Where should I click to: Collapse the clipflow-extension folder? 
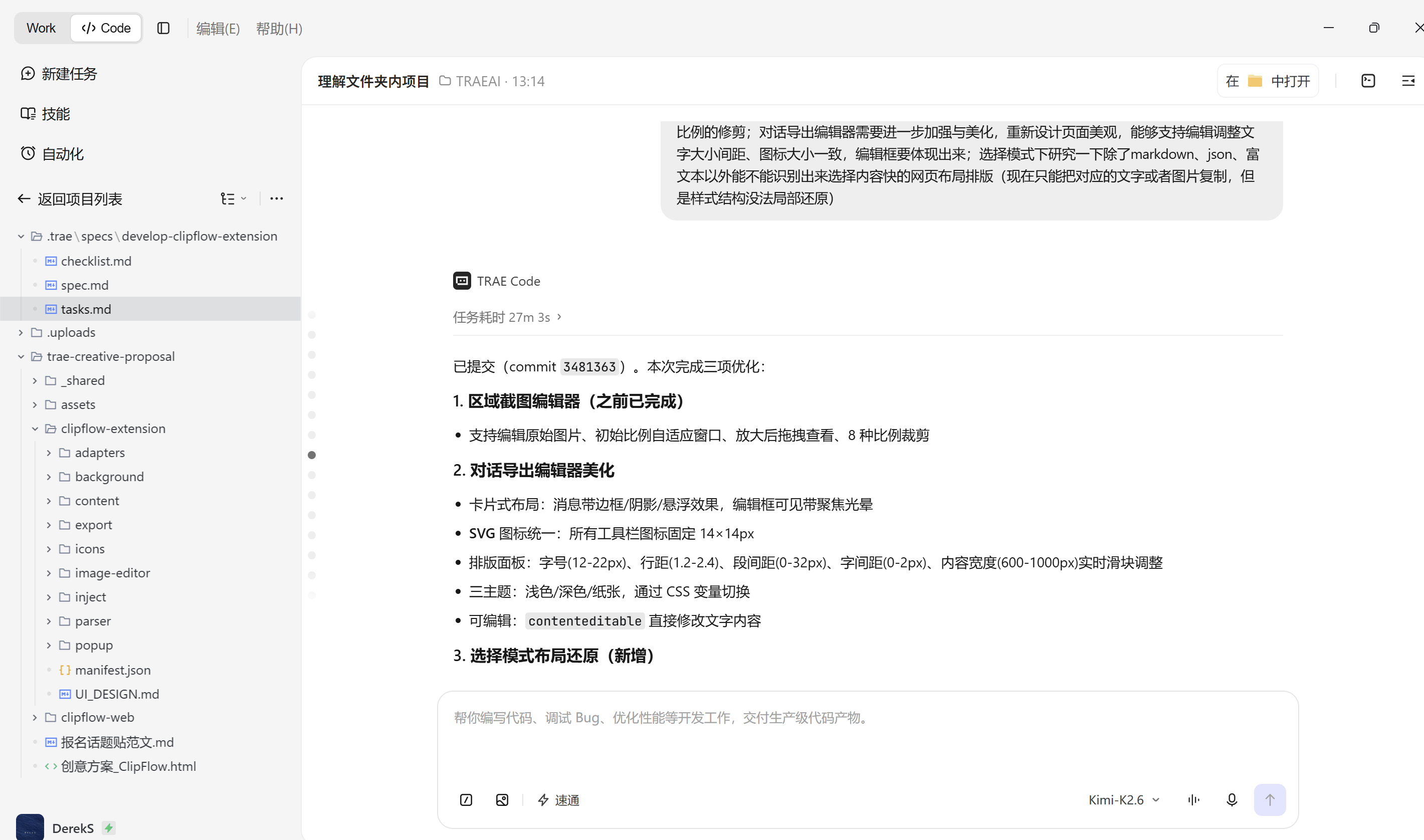coord(35,429)
